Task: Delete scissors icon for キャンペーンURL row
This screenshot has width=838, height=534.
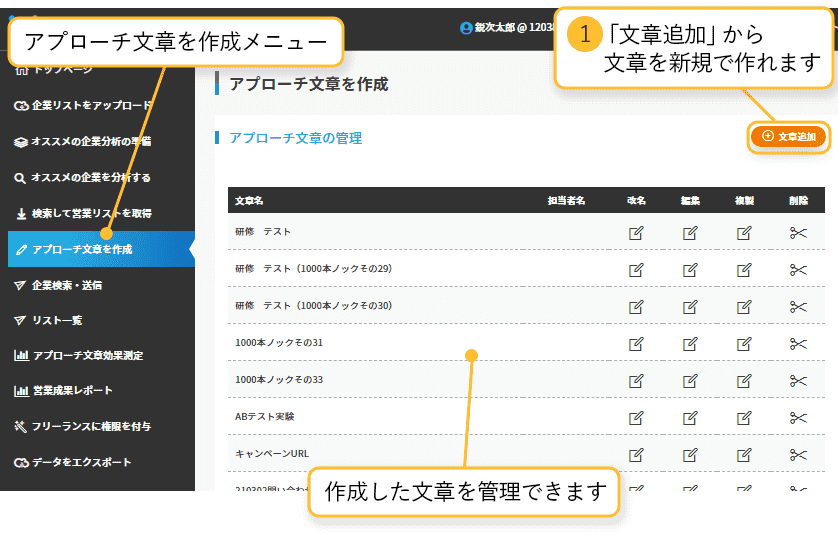Action: (x=798, y=455)
